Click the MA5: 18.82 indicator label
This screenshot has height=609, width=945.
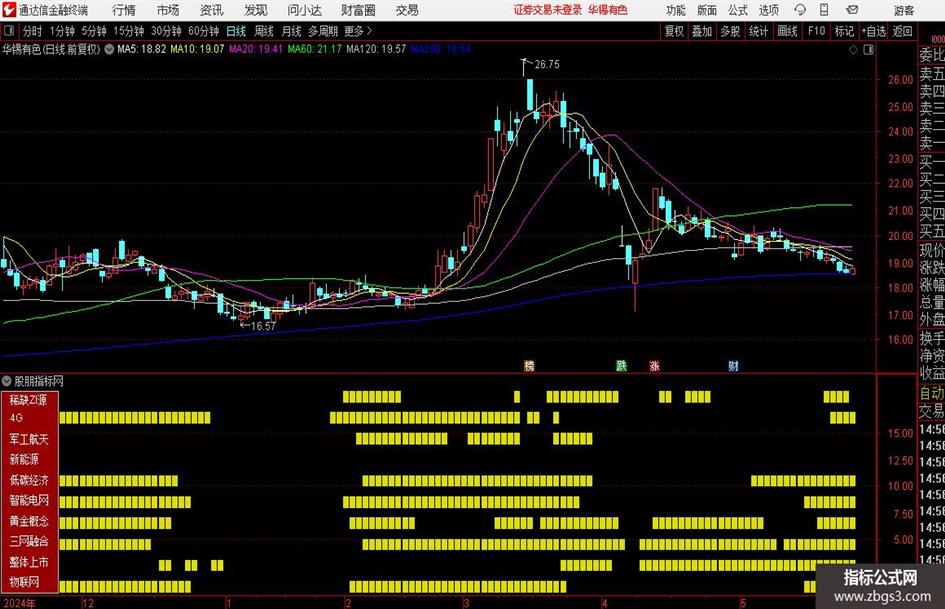pyautogui.click(x=141, y=49)
